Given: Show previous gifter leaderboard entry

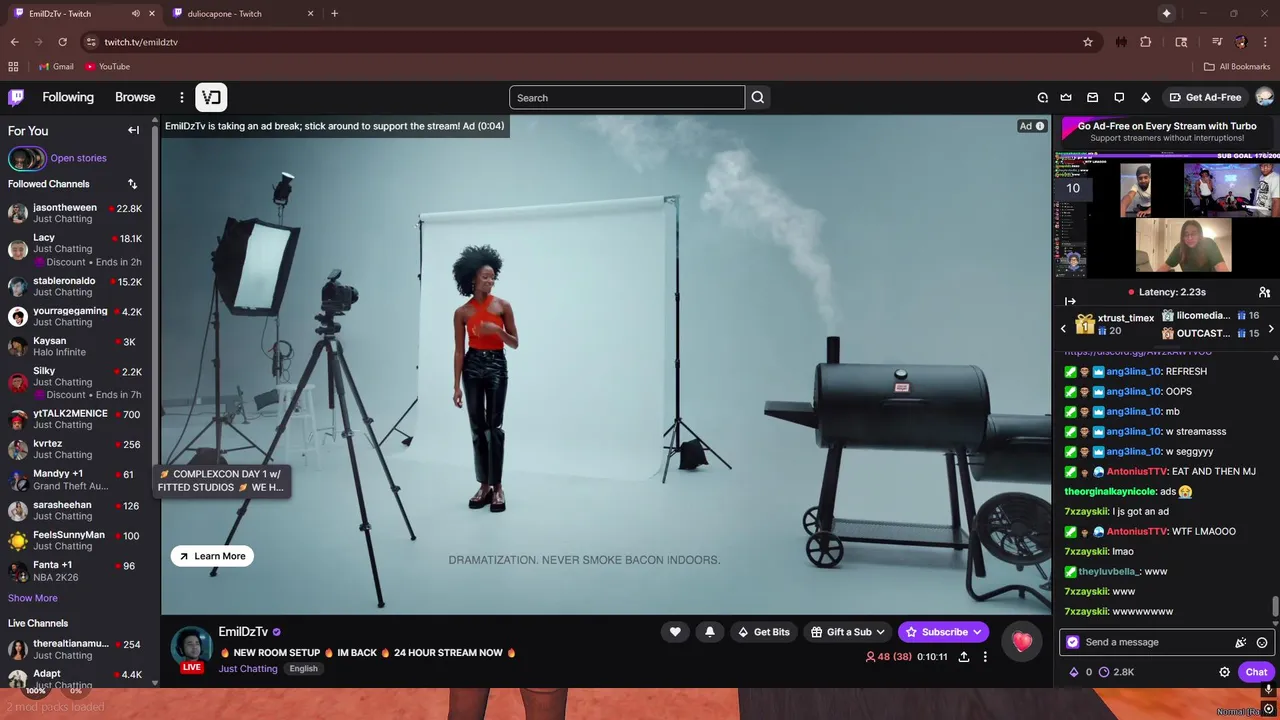Looking at the screenshot, I should [1063, 328].
